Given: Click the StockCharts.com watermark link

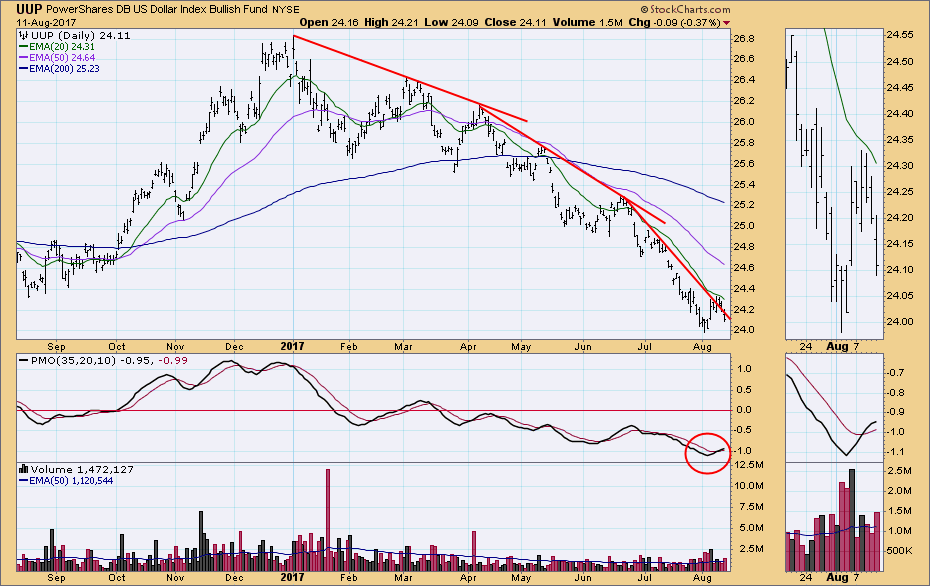Looking at the screenshot, I should click(685, 9).
